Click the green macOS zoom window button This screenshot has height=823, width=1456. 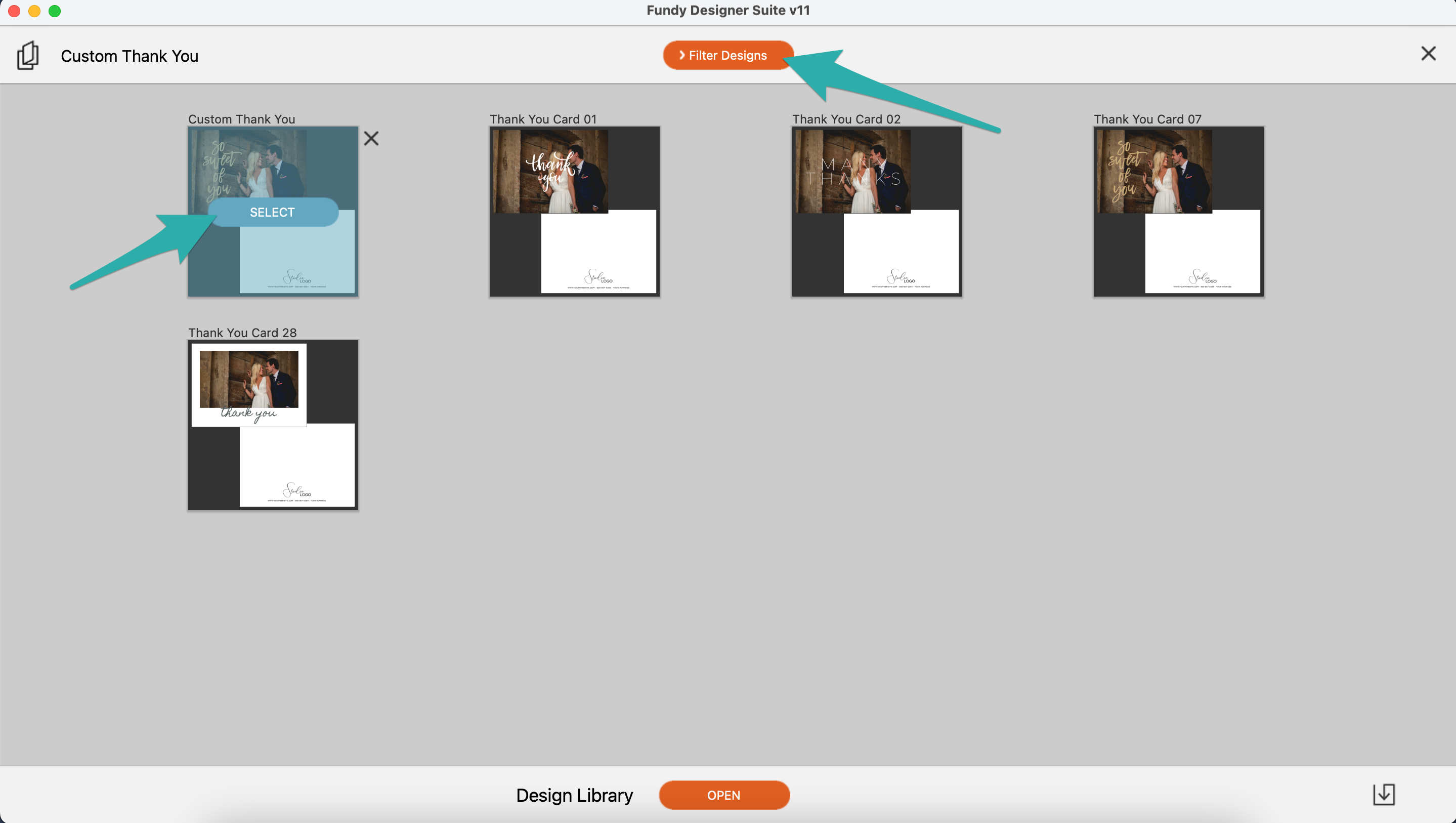click(54, 11)
